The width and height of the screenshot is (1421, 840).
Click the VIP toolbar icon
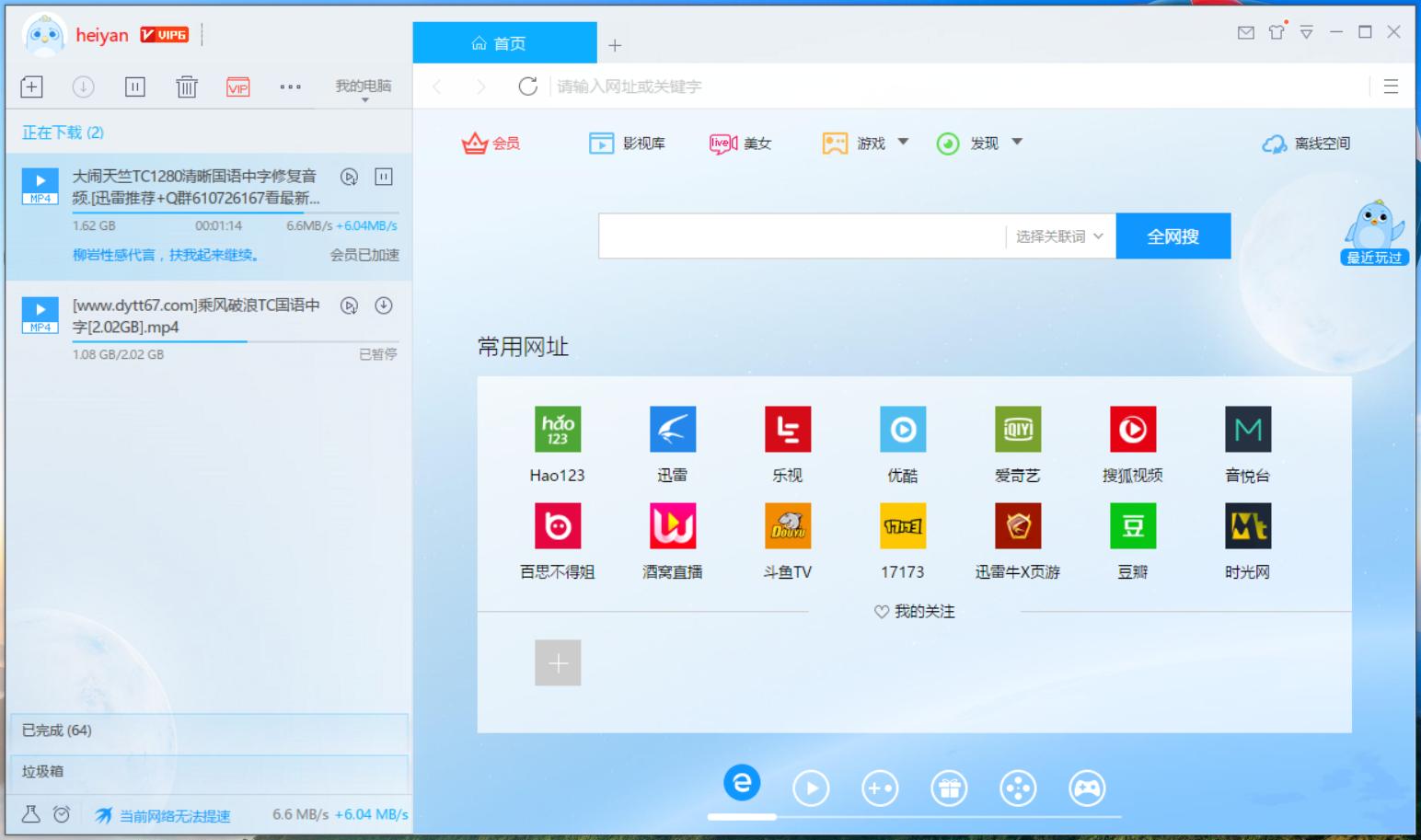tap(237, 86)
